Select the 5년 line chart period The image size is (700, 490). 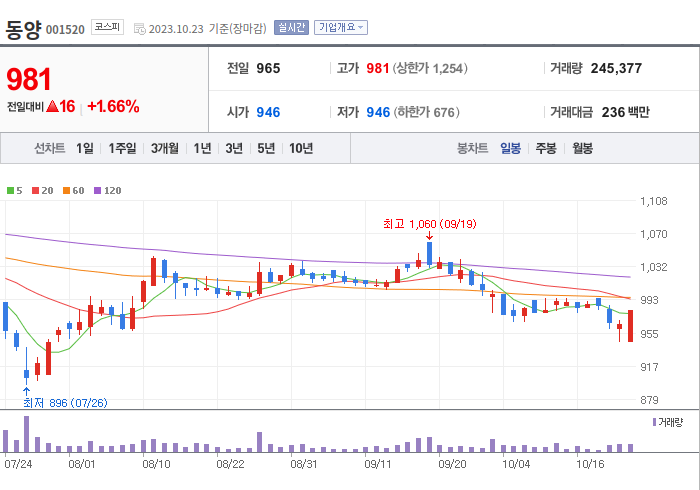click(x=266, y=148)
